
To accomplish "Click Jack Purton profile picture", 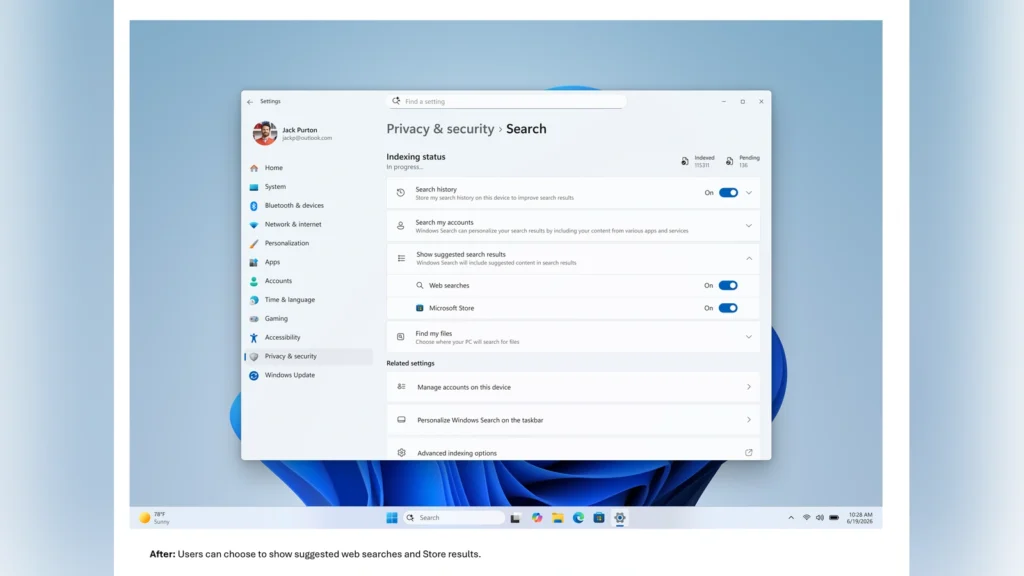I will tap(264, 133).
